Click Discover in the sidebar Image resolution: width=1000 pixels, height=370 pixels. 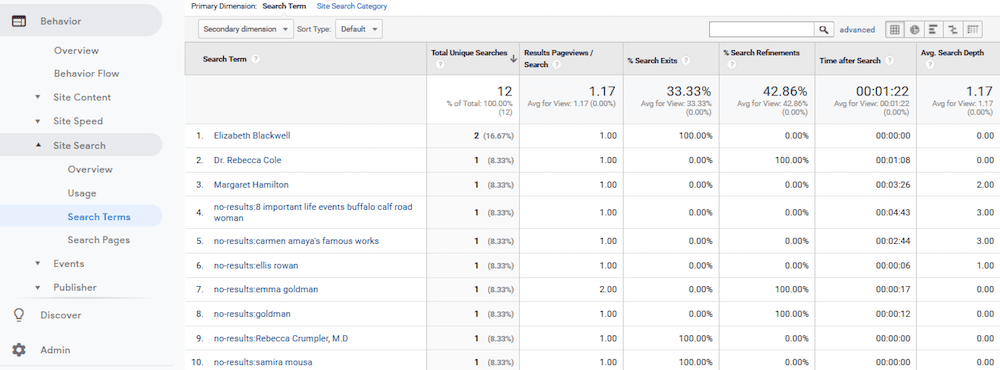pos(61,315)
